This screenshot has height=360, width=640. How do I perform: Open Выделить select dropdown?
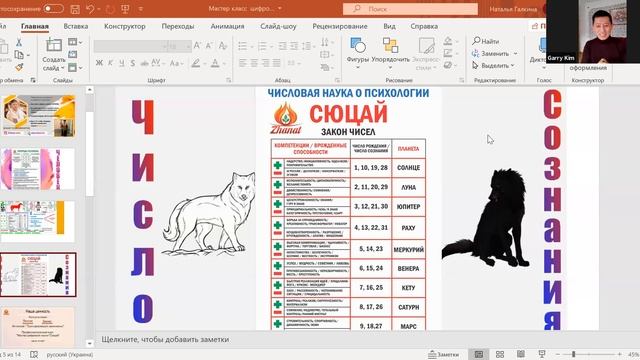(x=493, y=65)
